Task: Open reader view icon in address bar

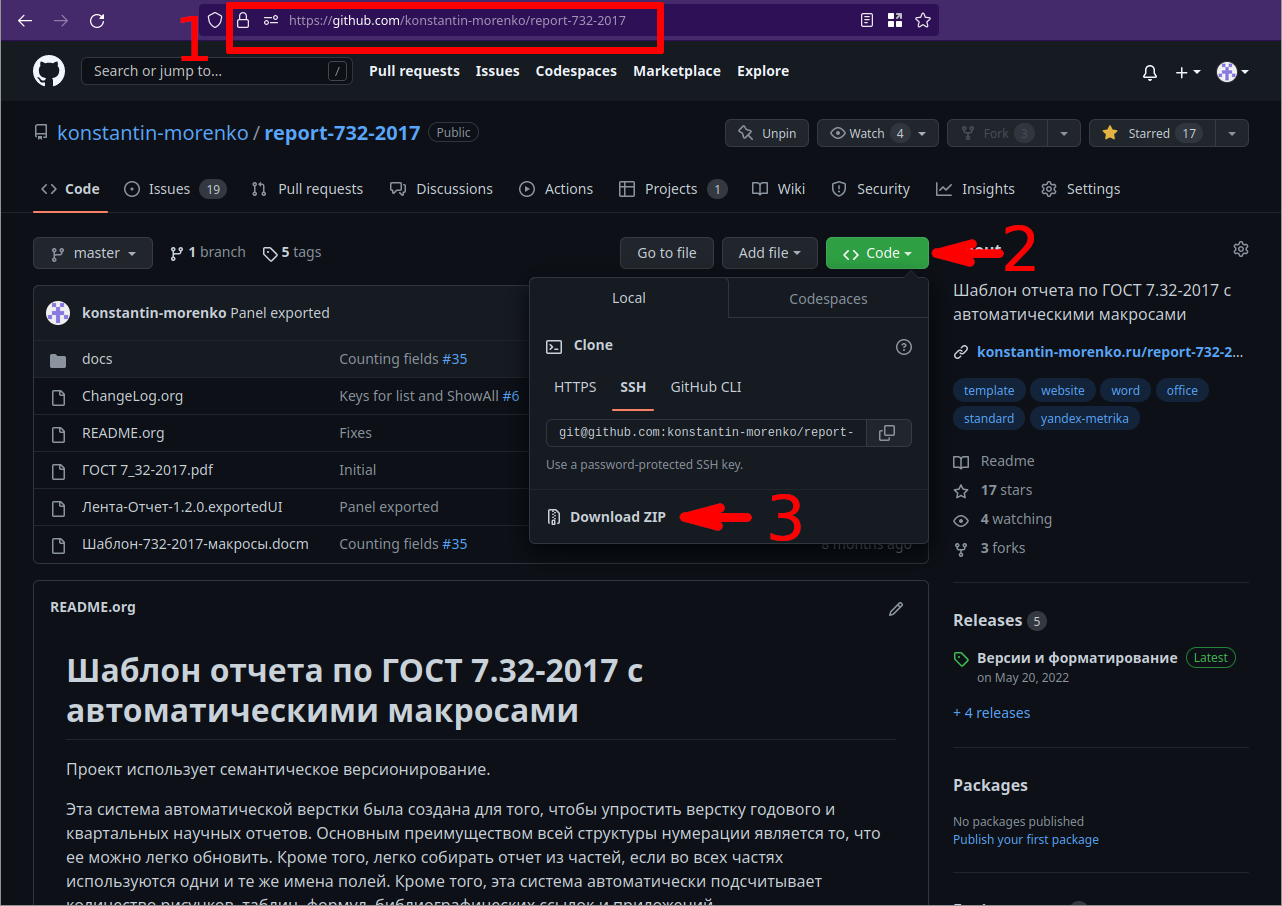Action: pyautogui.click(x=867, y=20)
